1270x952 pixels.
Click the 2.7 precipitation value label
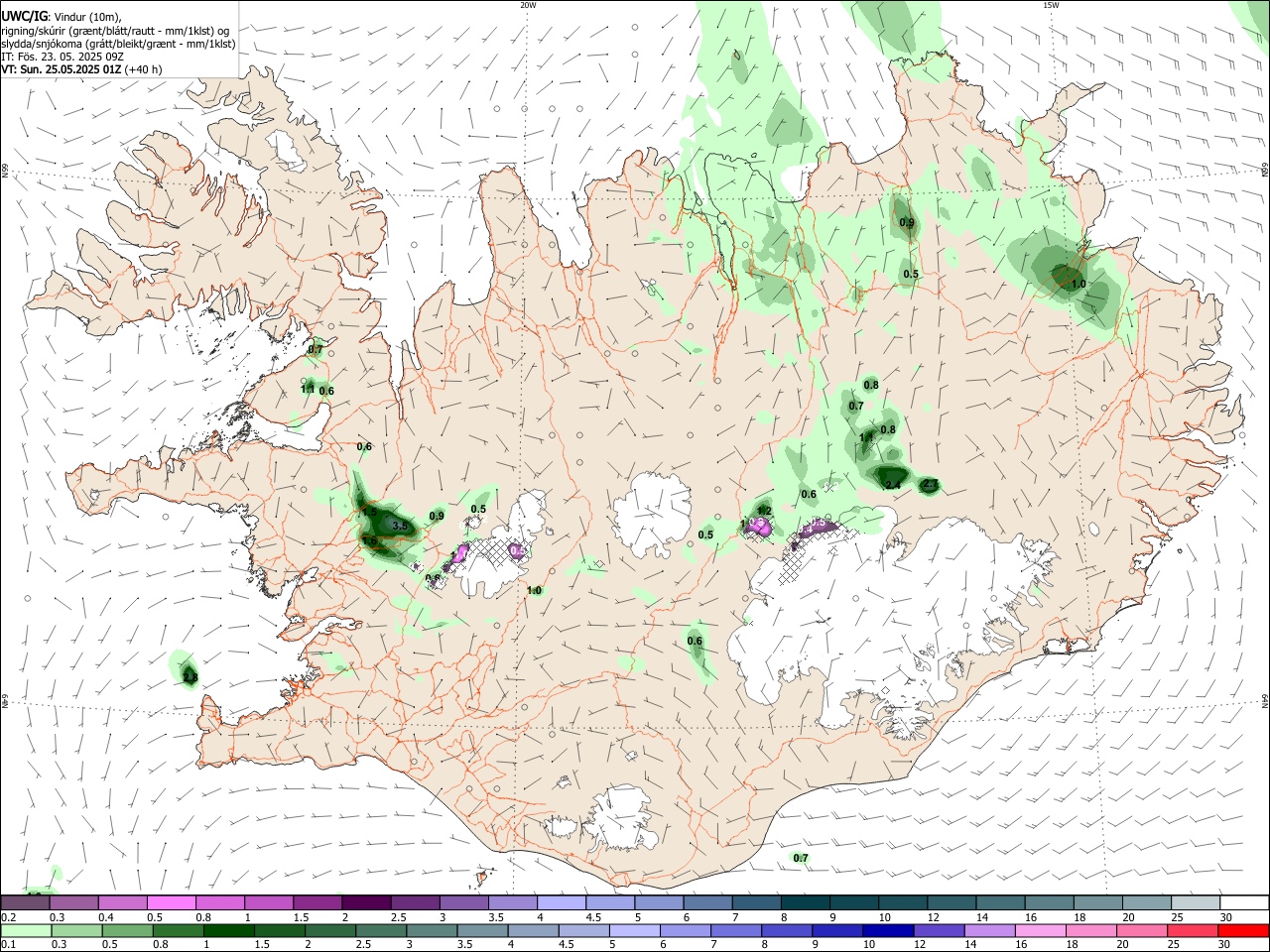(x=930, y=485)
